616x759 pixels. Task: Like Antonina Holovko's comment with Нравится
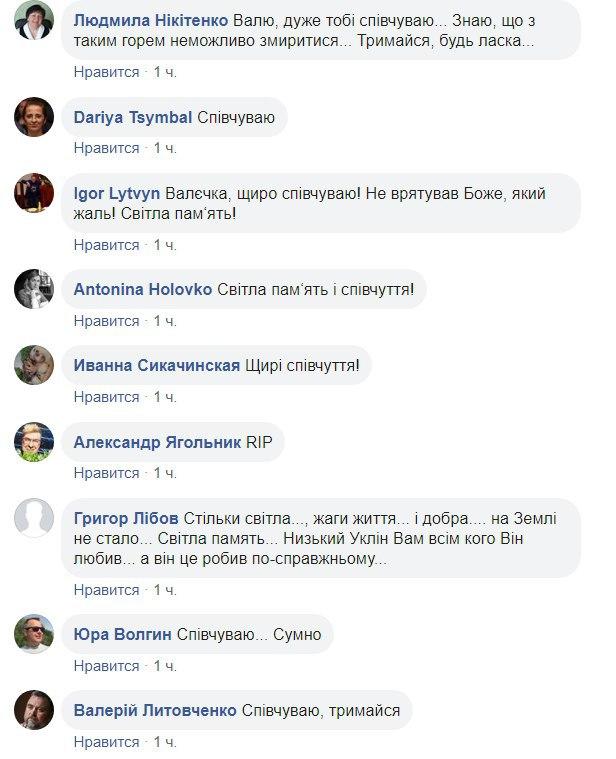pyautogui.click(x=106, y=321)
